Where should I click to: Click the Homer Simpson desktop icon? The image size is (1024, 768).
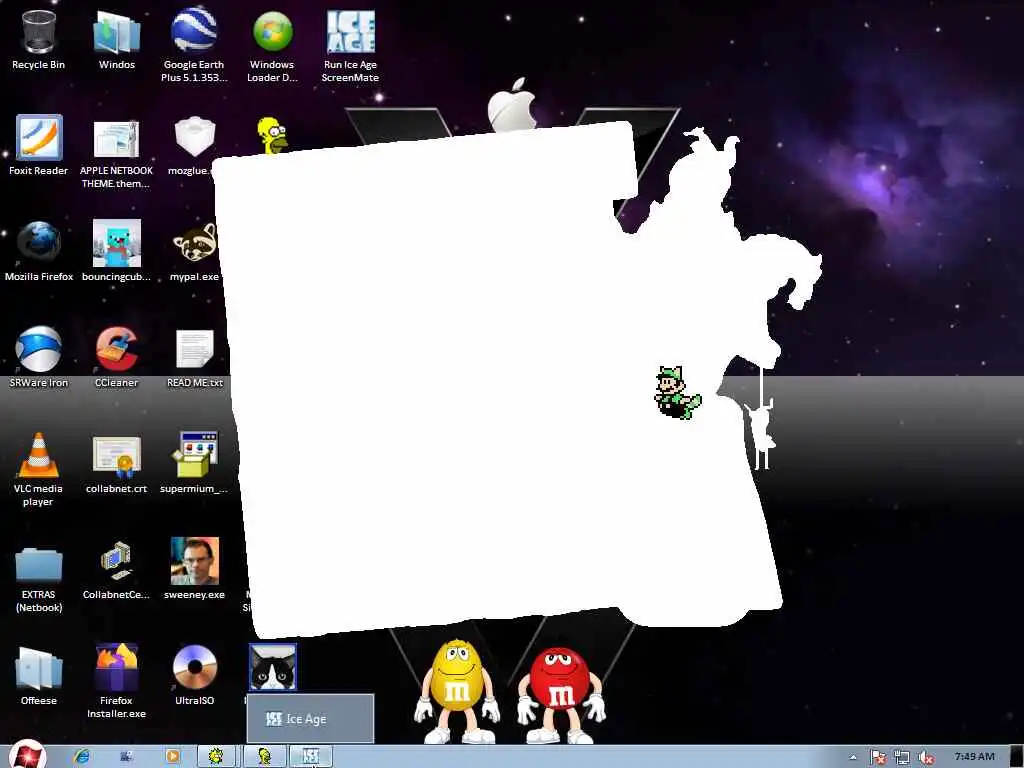[x=272, y=135]
